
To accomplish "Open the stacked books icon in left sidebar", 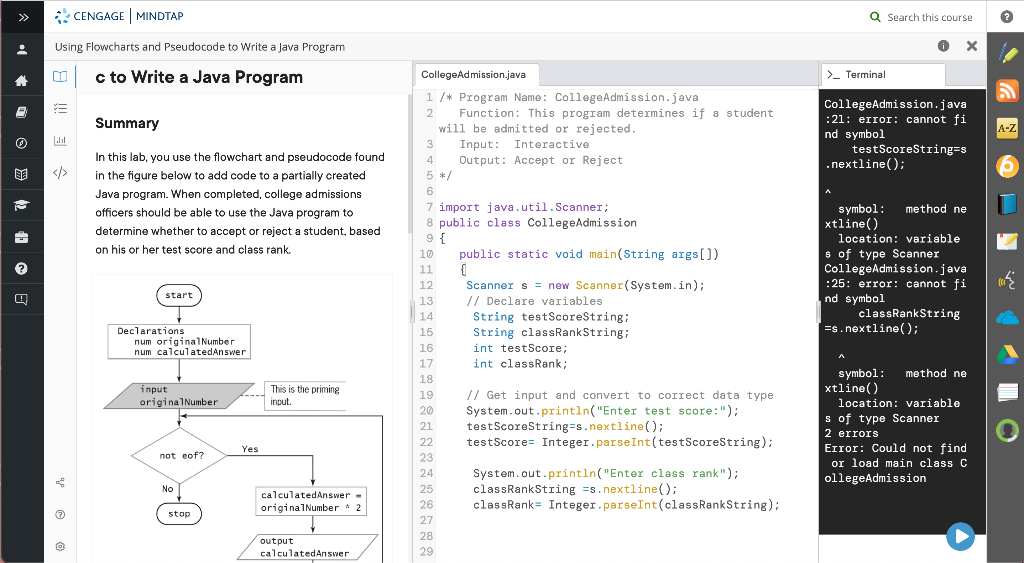I will pos(22,112).
